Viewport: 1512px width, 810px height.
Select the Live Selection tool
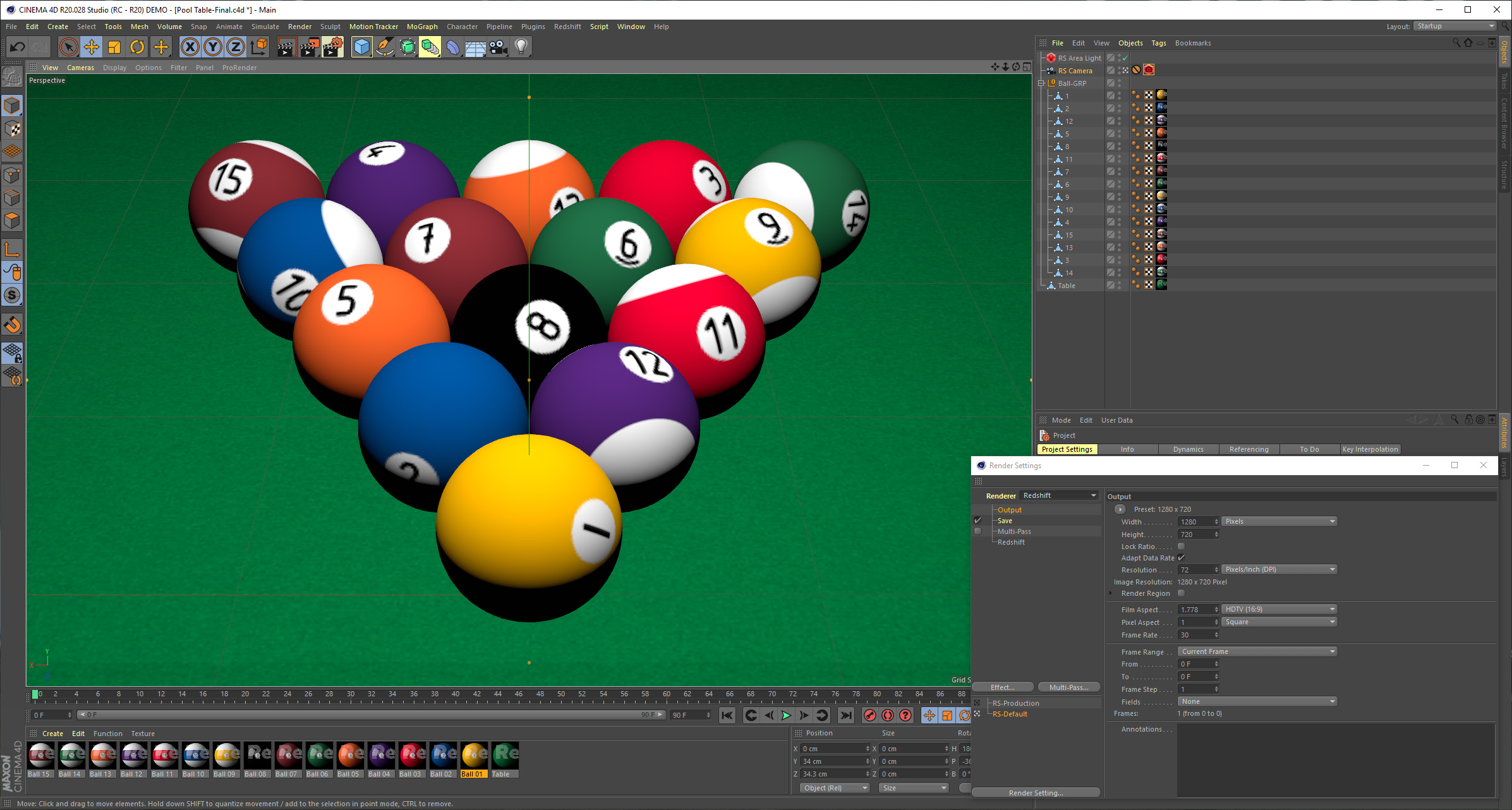[69, 47]
